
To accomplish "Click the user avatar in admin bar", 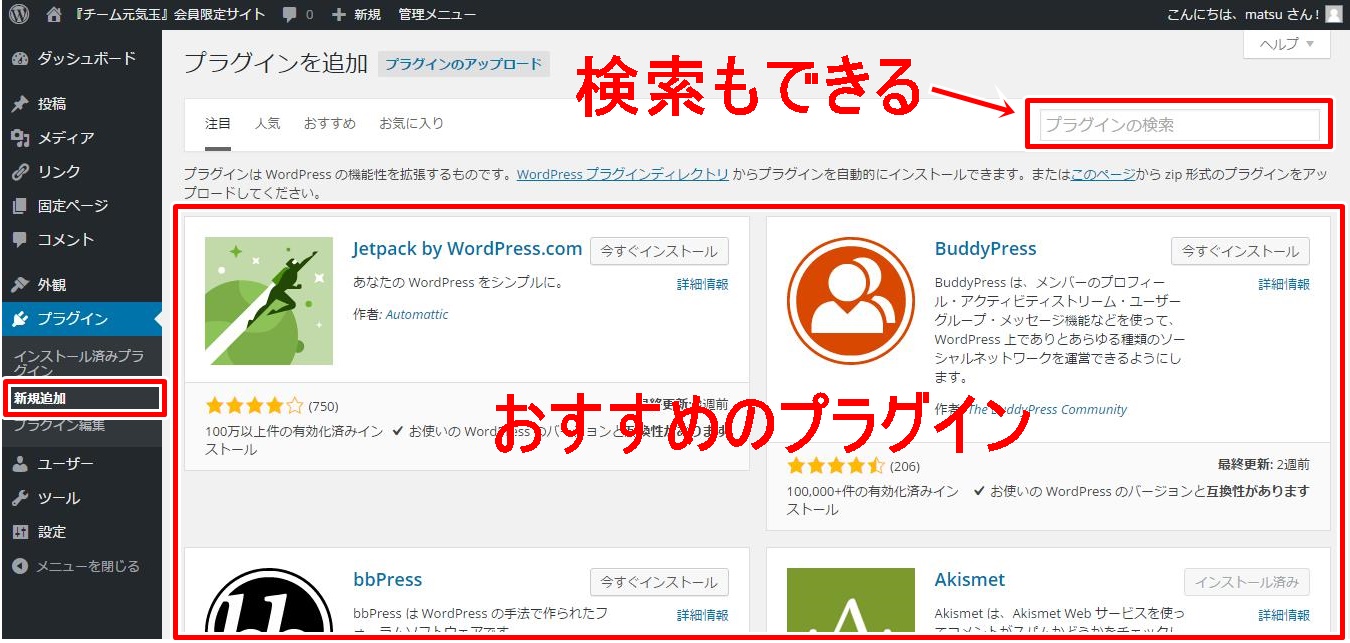I will tap(1334, 14).
